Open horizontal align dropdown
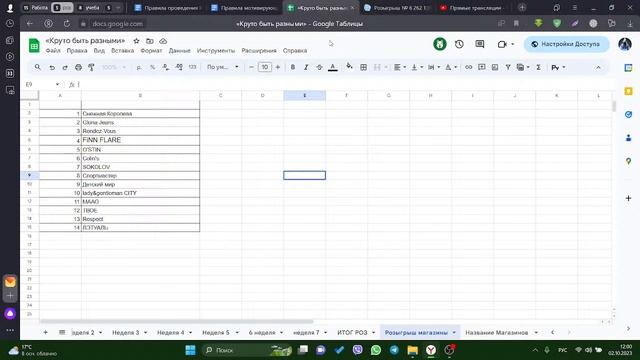The width and height of the screenshot is (640, 360). (x=400, y=67)
